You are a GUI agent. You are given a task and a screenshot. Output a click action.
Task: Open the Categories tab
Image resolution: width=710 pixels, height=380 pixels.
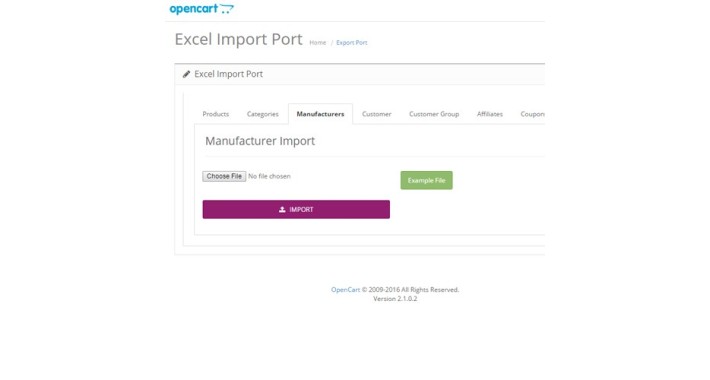[x=263, y=114]
